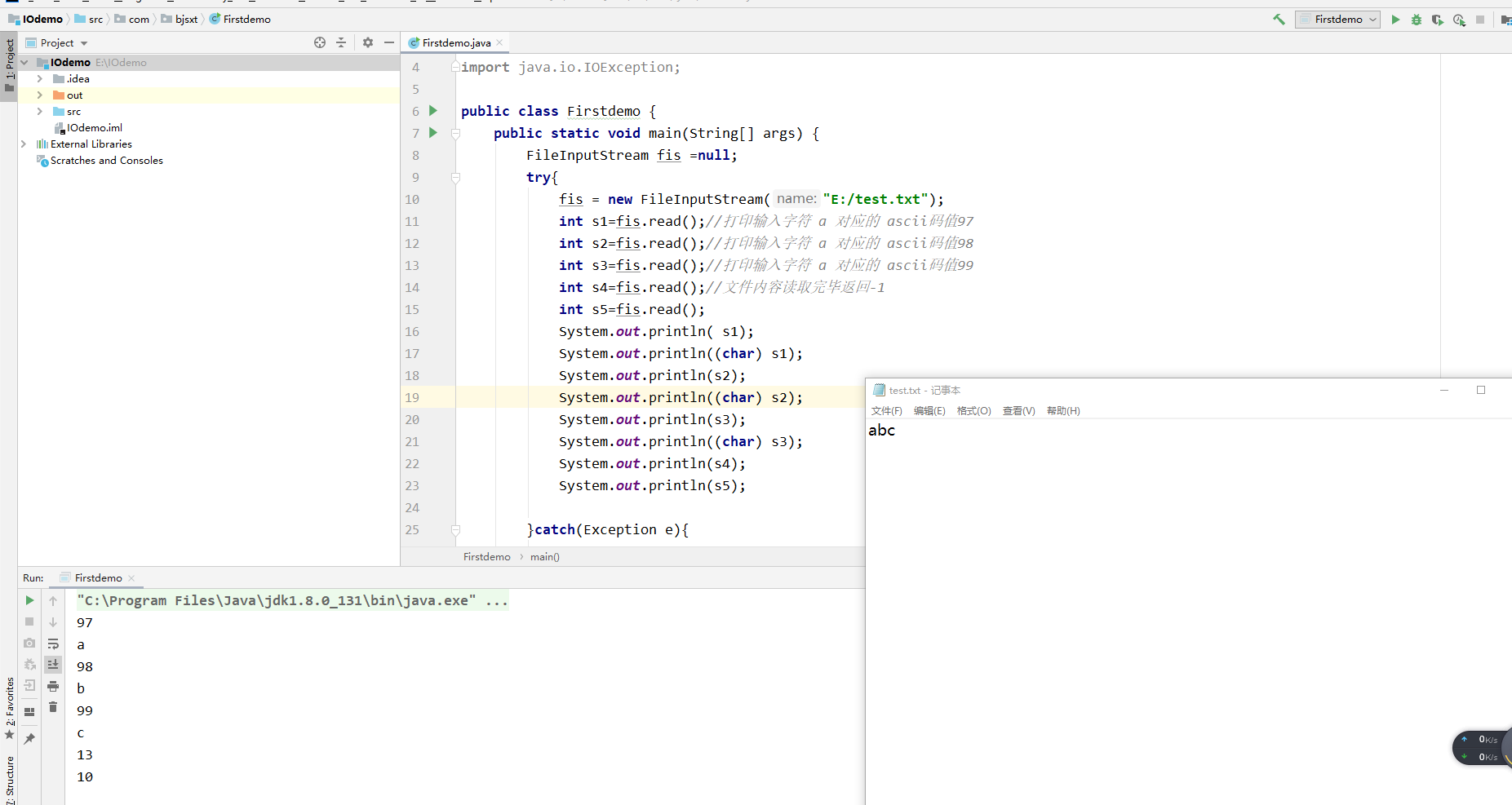This screenshot has width=1512, height=805.
Task: Print the console output
Action: tap(53, 686)
